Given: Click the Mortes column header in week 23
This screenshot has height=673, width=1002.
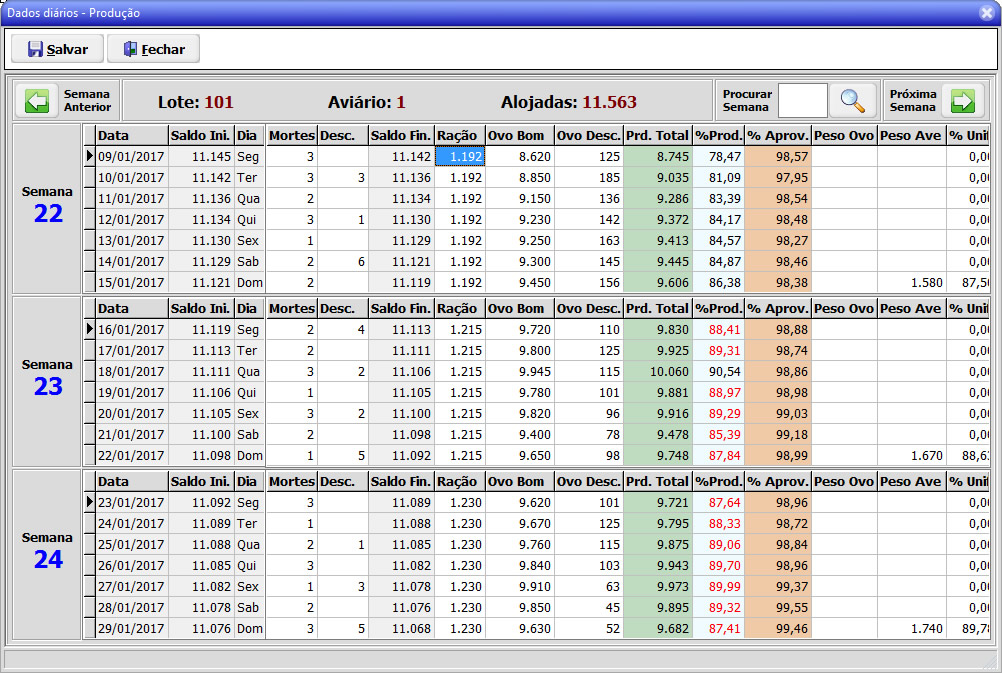Looking at the screenshot, I should pyautogui.click(x=291, y=309).
